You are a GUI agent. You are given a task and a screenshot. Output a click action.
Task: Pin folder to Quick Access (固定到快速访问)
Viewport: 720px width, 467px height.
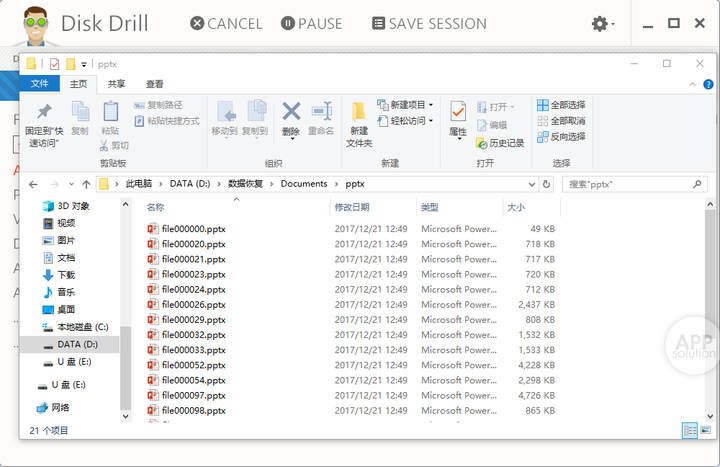coord(44,124)
